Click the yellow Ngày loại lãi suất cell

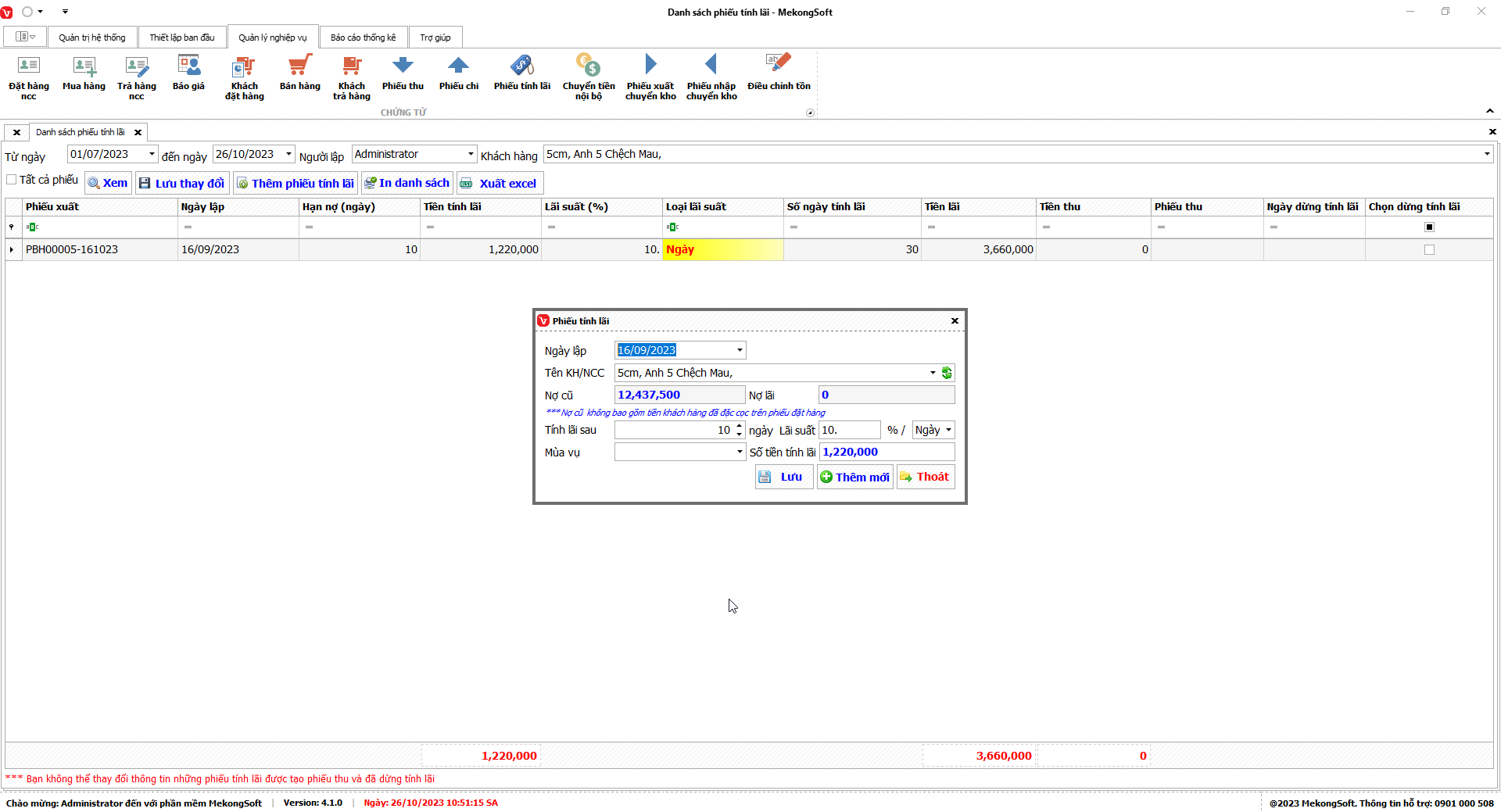click(722, 250)
